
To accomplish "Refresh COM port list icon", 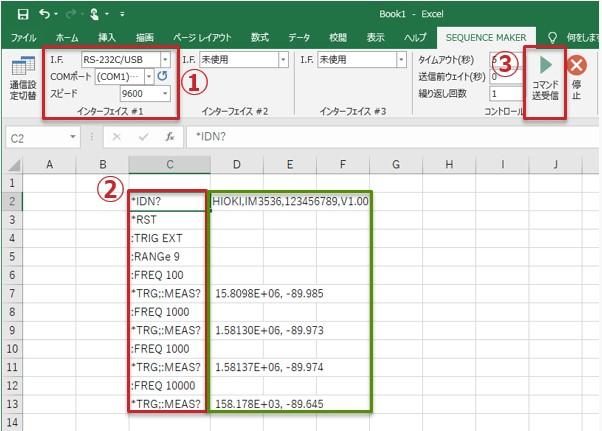I will point(163,76).
